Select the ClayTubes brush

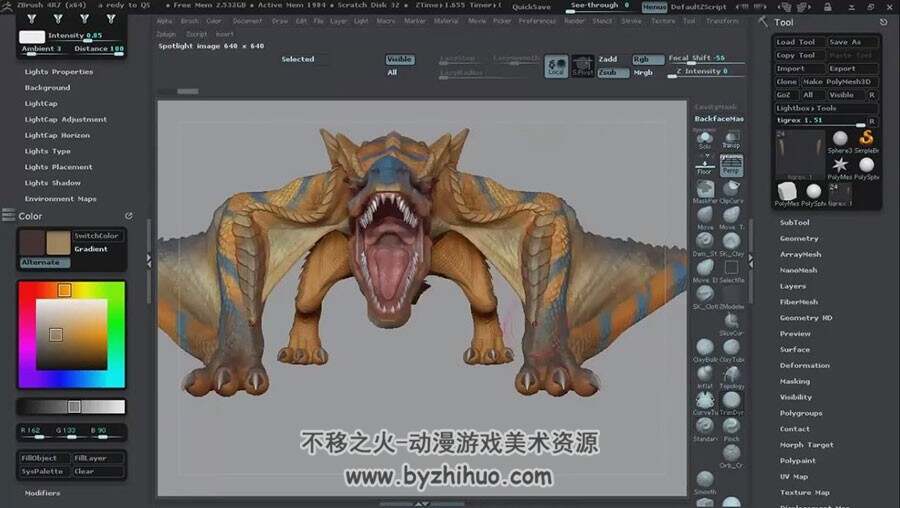[731, 349]
